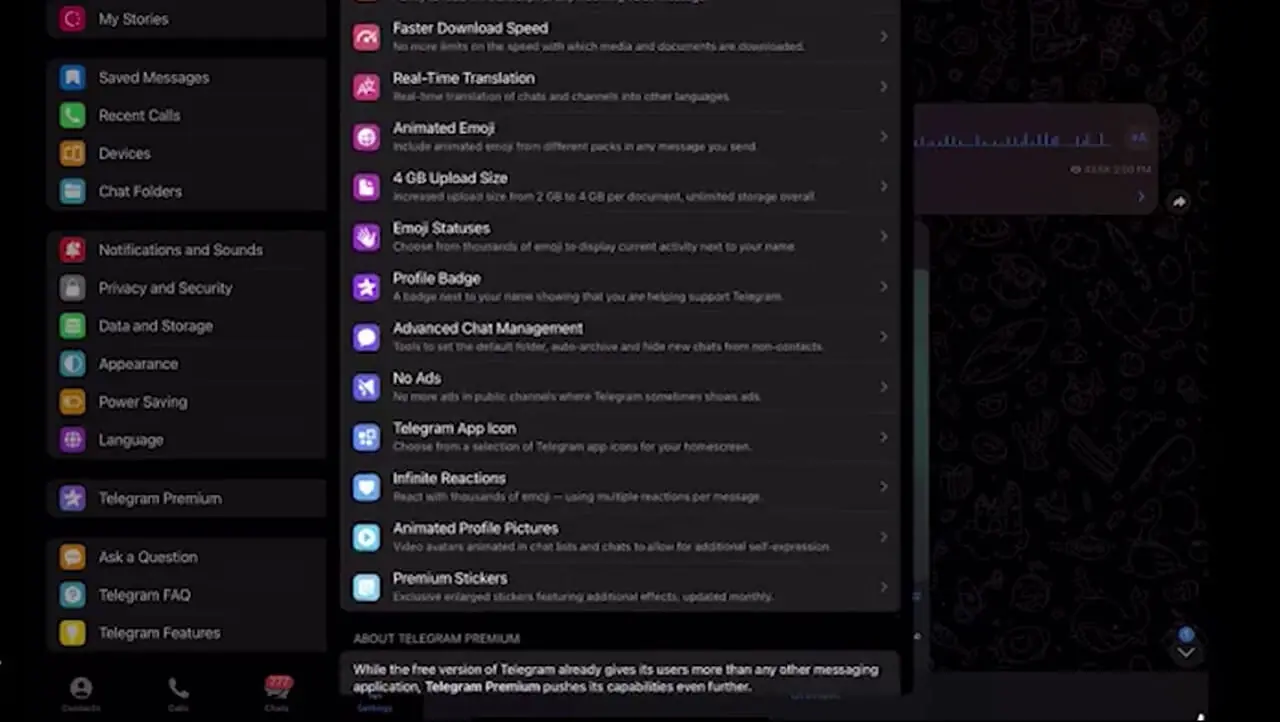Click the 'ABOUT TELEGRAM PREMIUM' section heading
Viewport: 1280px width, 722px height.
coord(436,638)
